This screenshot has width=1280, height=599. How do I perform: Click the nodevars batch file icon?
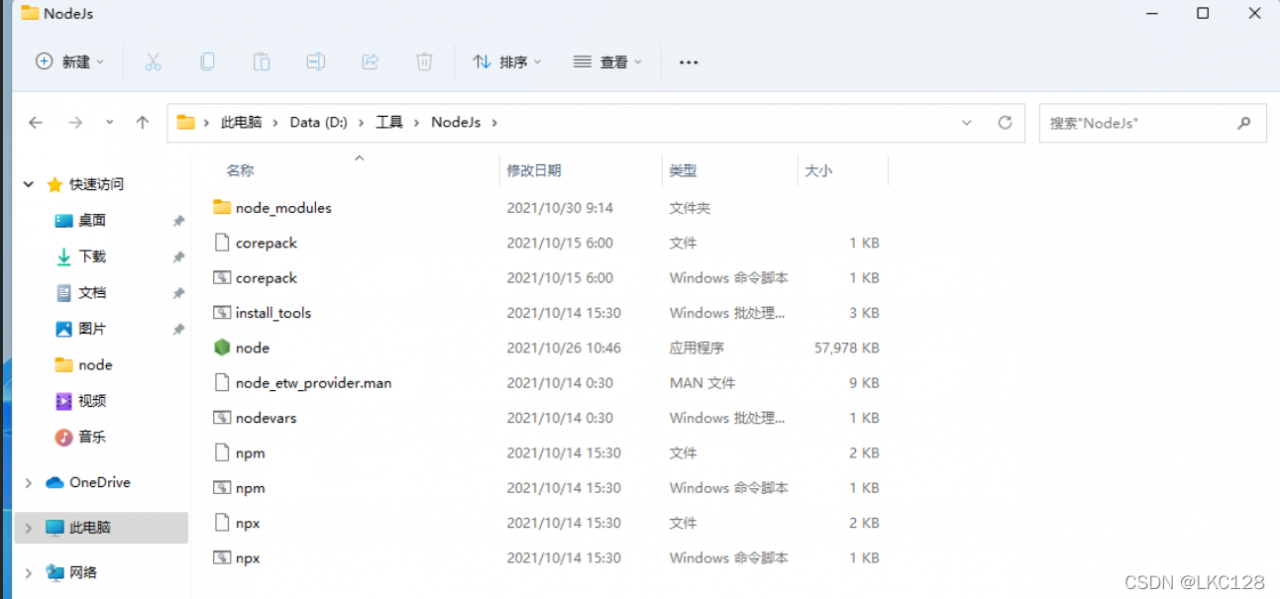(222, 418)
